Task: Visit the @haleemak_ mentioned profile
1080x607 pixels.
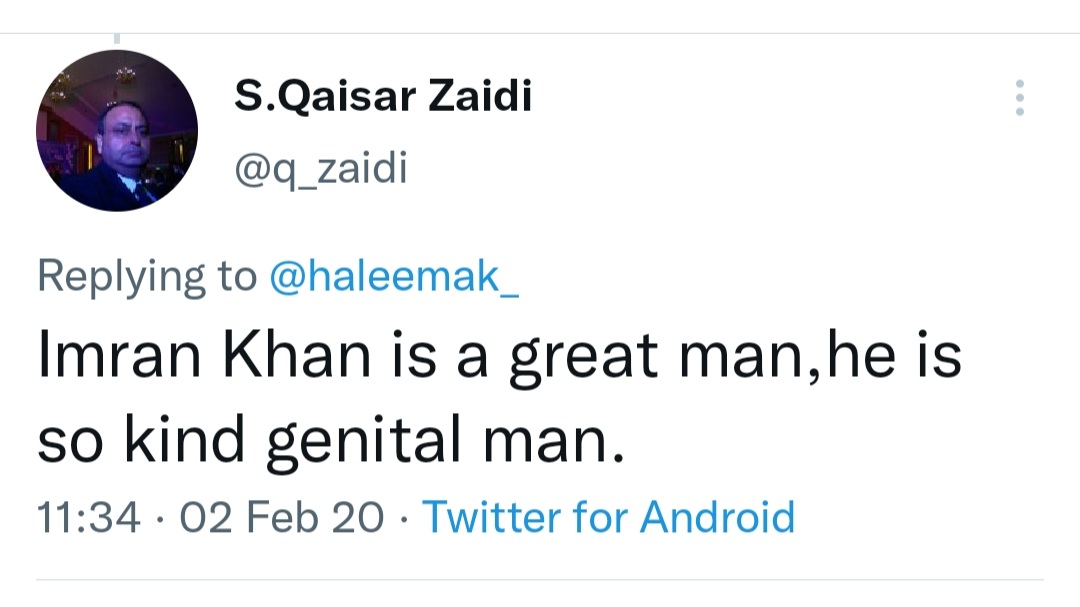Action: coord(394,276)
